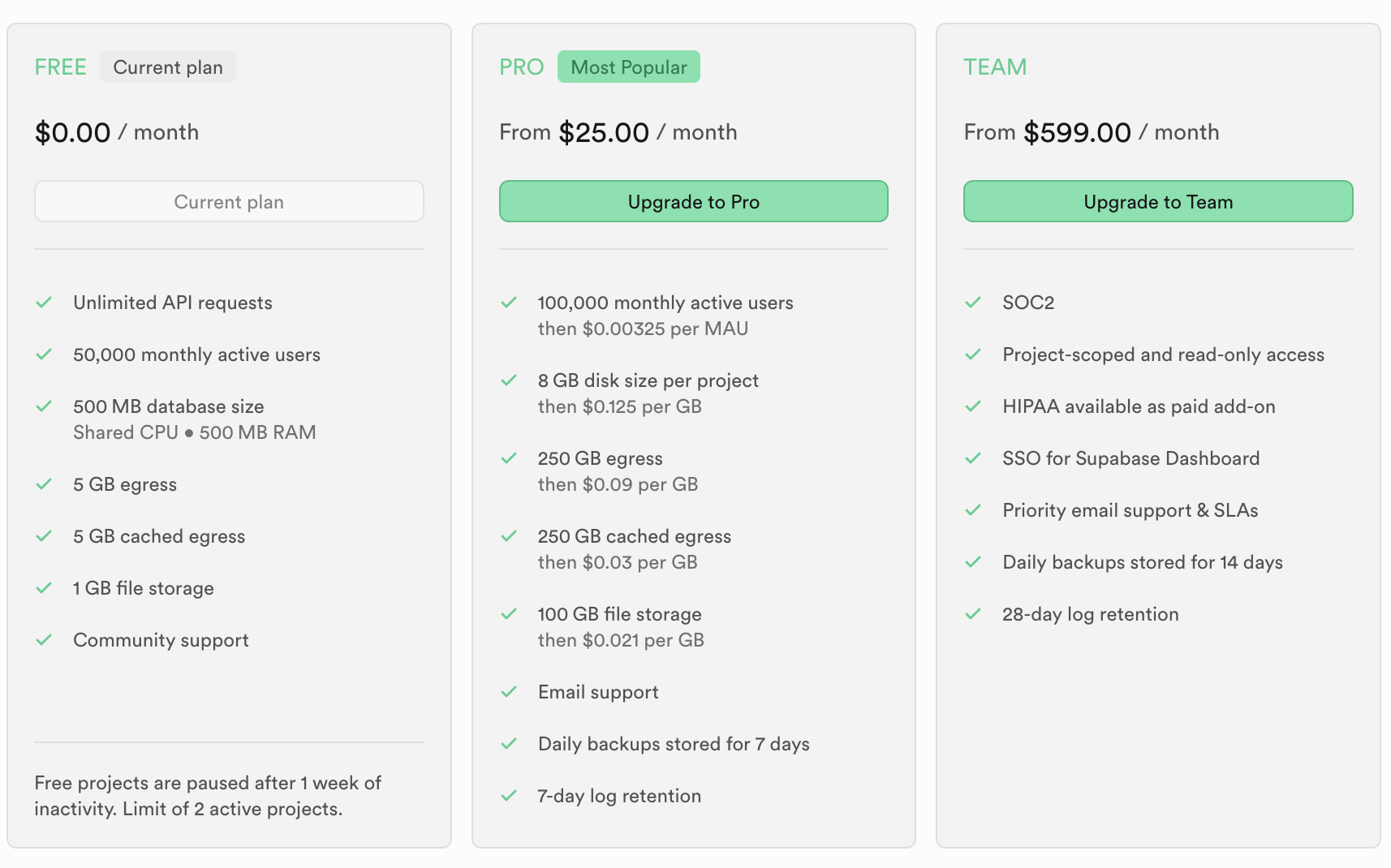The width and height of the screenshot is (1391, 868).
Task: Click the checkmark beside Community support
Action: click(44, 640)
